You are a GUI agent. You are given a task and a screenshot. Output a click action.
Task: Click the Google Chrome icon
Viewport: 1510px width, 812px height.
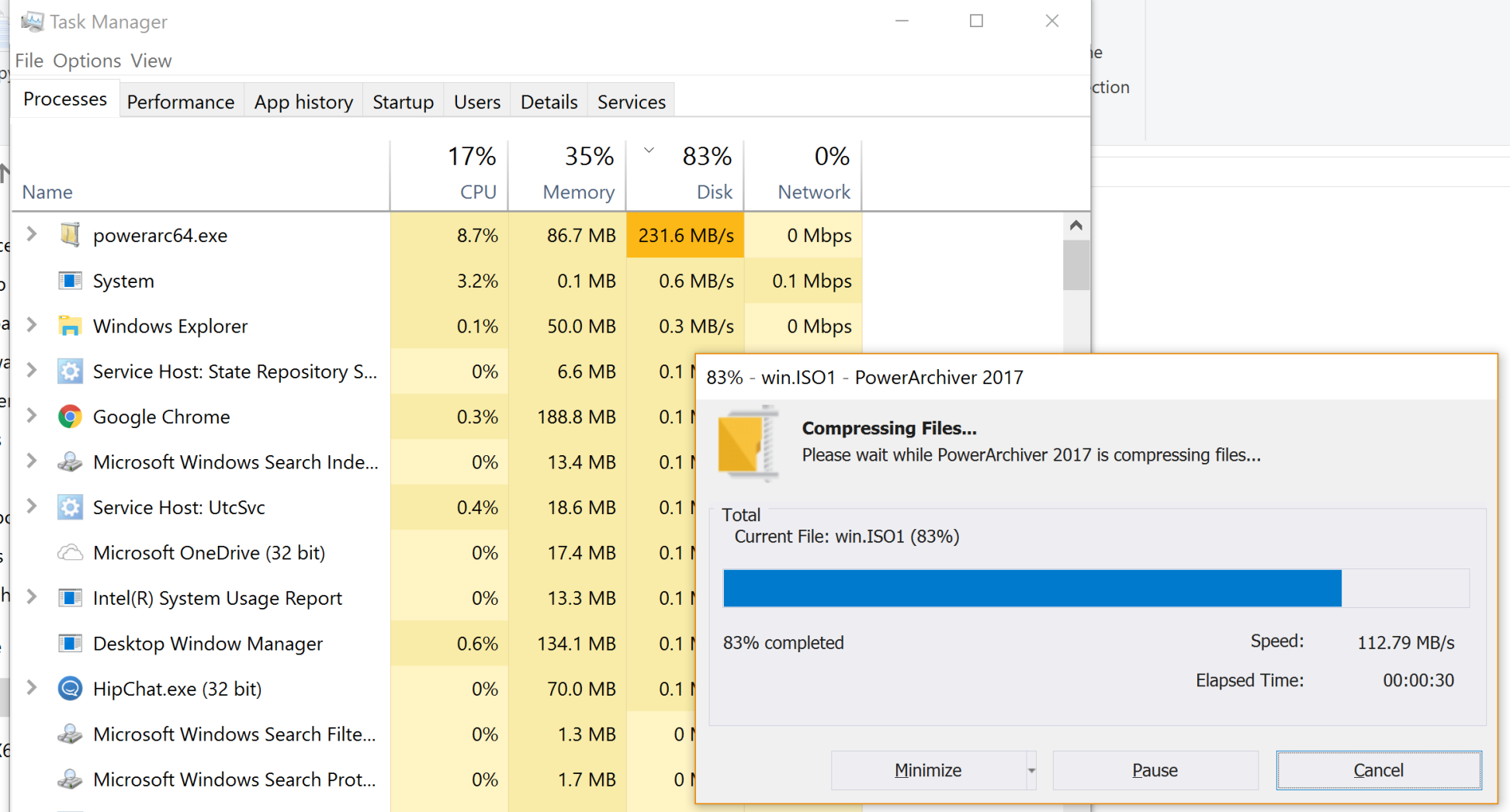[x=70, y=416]
